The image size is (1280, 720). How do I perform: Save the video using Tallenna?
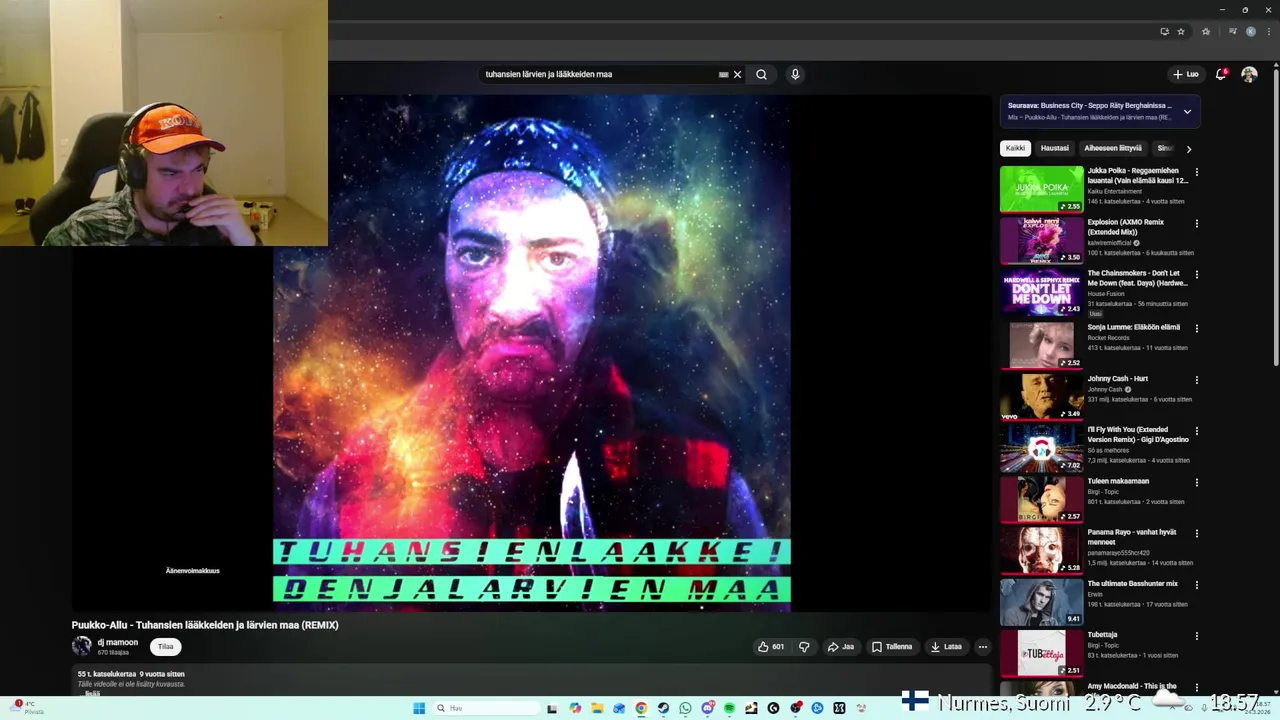pyautogui.click(x=892, y=647)
